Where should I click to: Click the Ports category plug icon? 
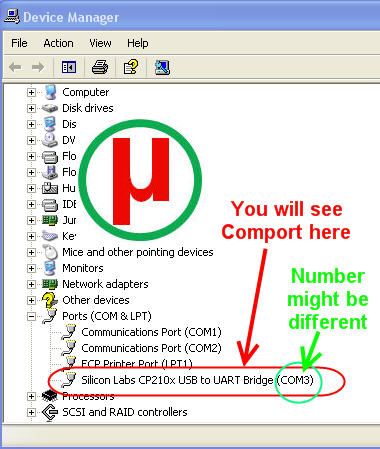[x=50, y=316]
